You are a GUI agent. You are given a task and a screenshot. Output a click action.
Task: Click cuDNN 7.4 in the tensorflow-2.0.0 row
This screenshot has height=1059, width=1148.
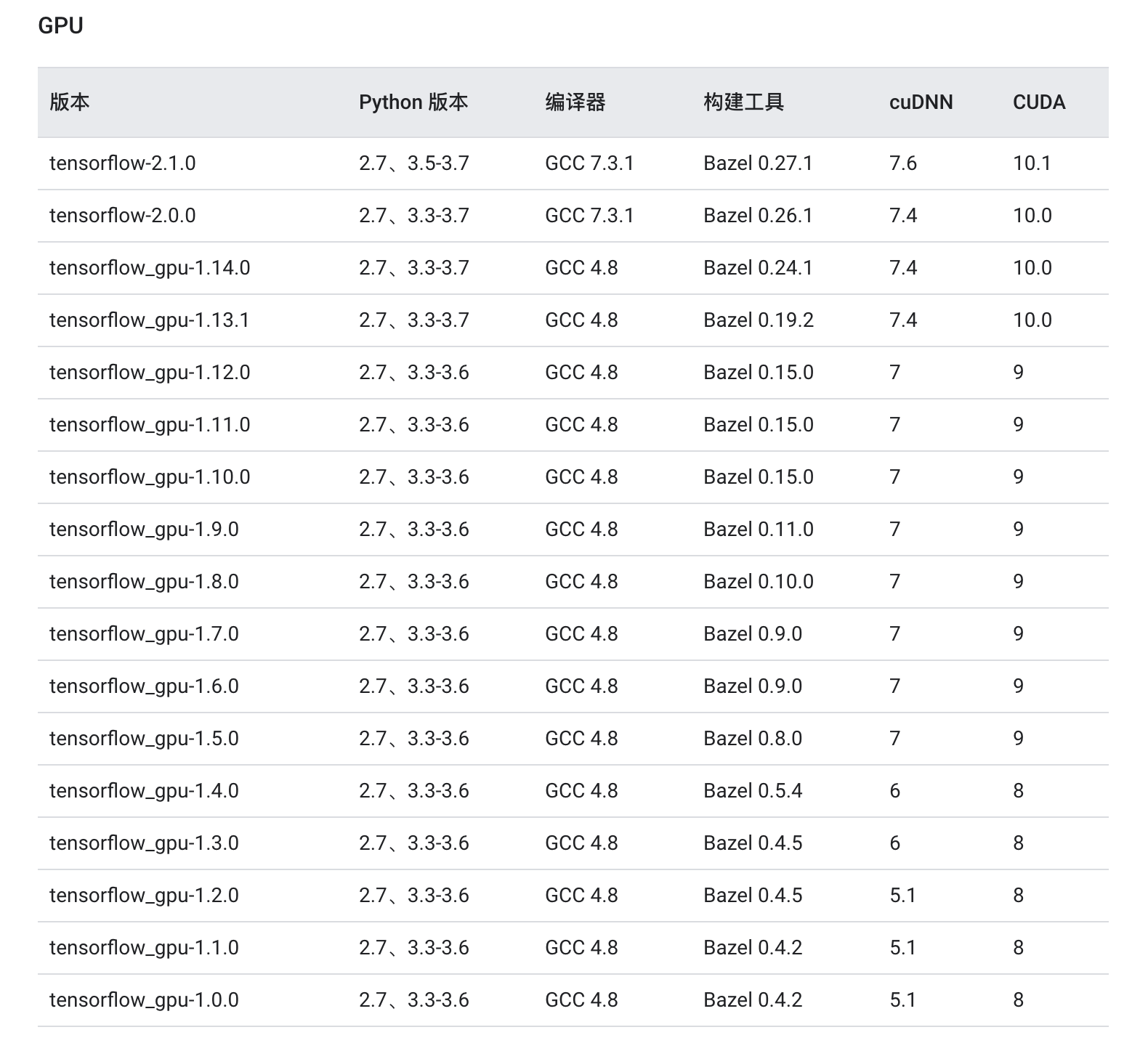point(903,216)
